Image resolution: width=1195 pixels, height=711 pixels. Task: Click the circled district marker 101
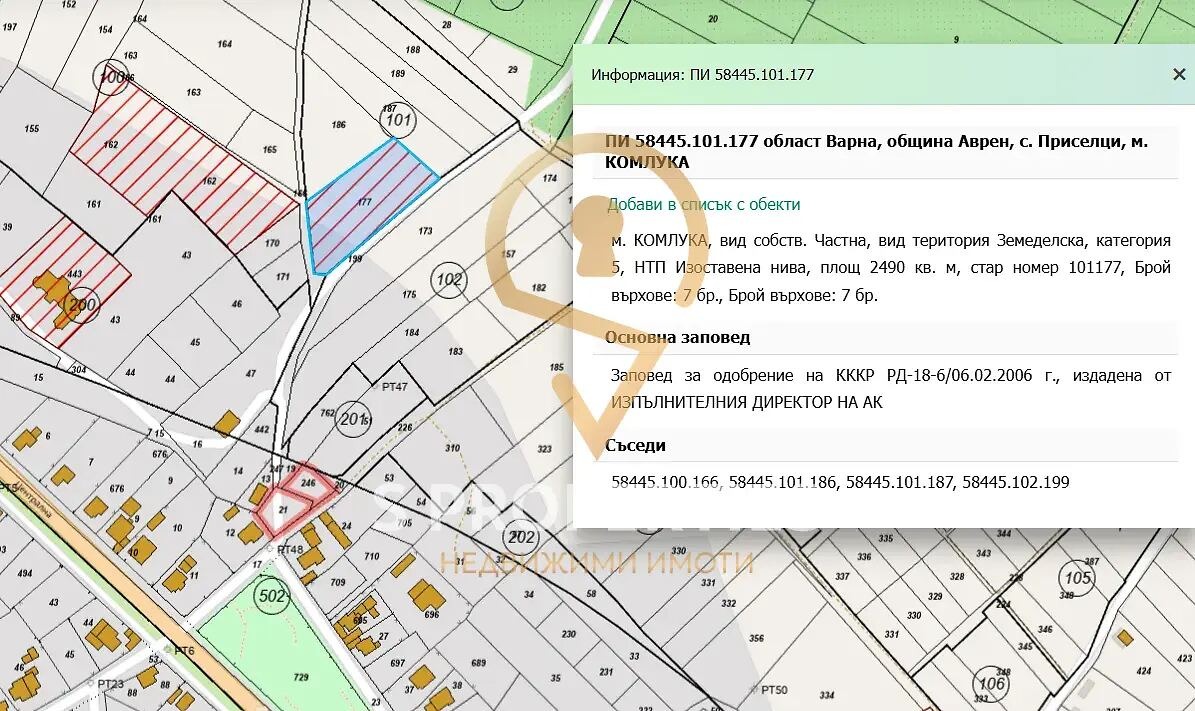coord(398,122)
